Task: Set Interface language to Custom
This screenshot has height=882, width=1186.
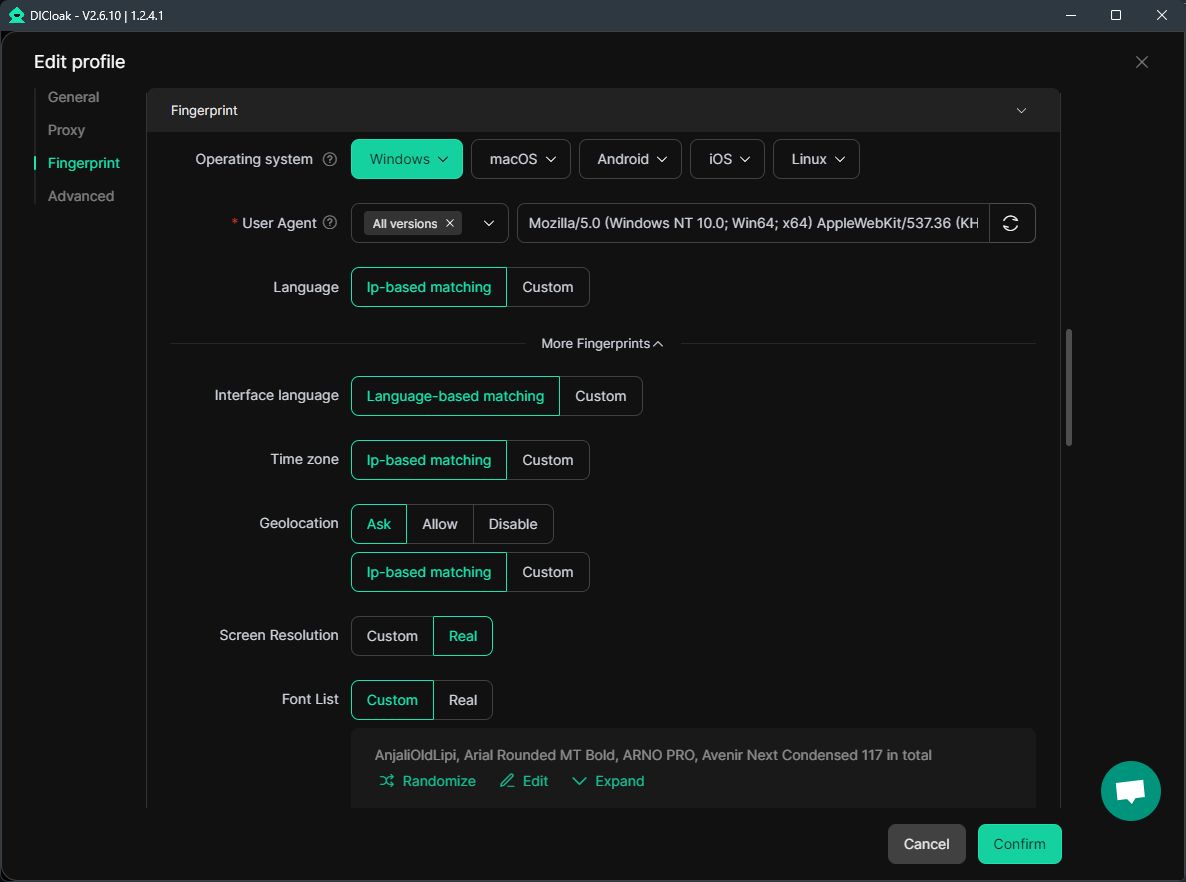Action: [x=601, y=396]
